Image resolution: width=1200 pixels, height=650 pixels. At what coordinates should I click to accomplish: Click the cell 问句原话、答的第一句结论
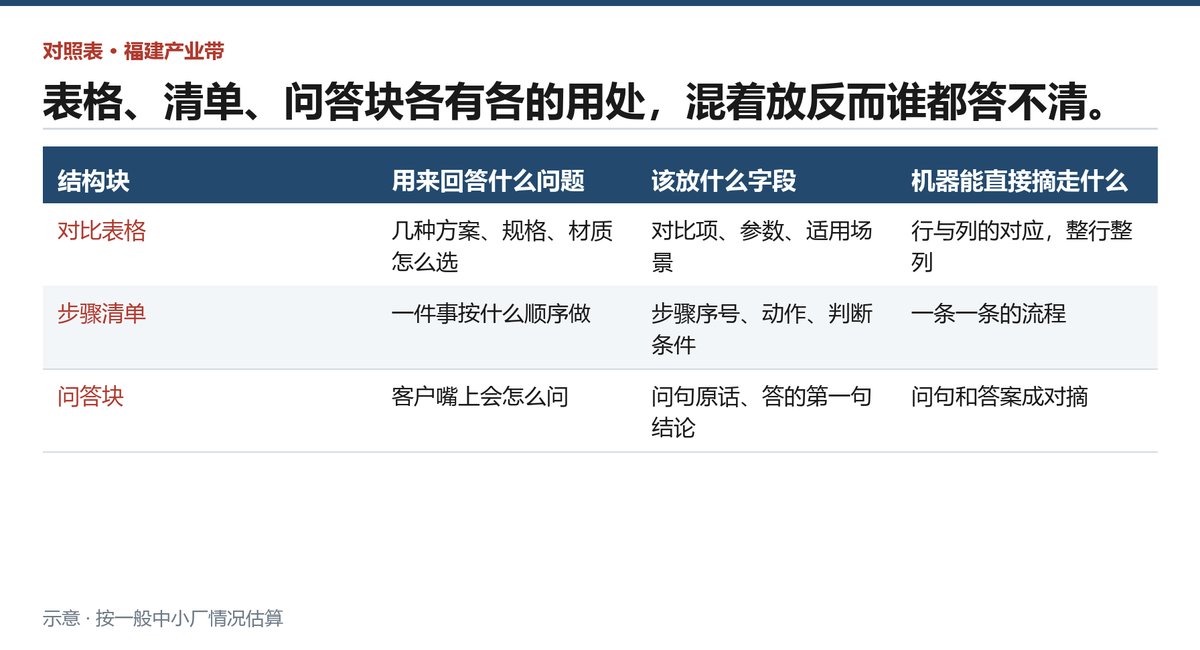click(x=762, y=412)
